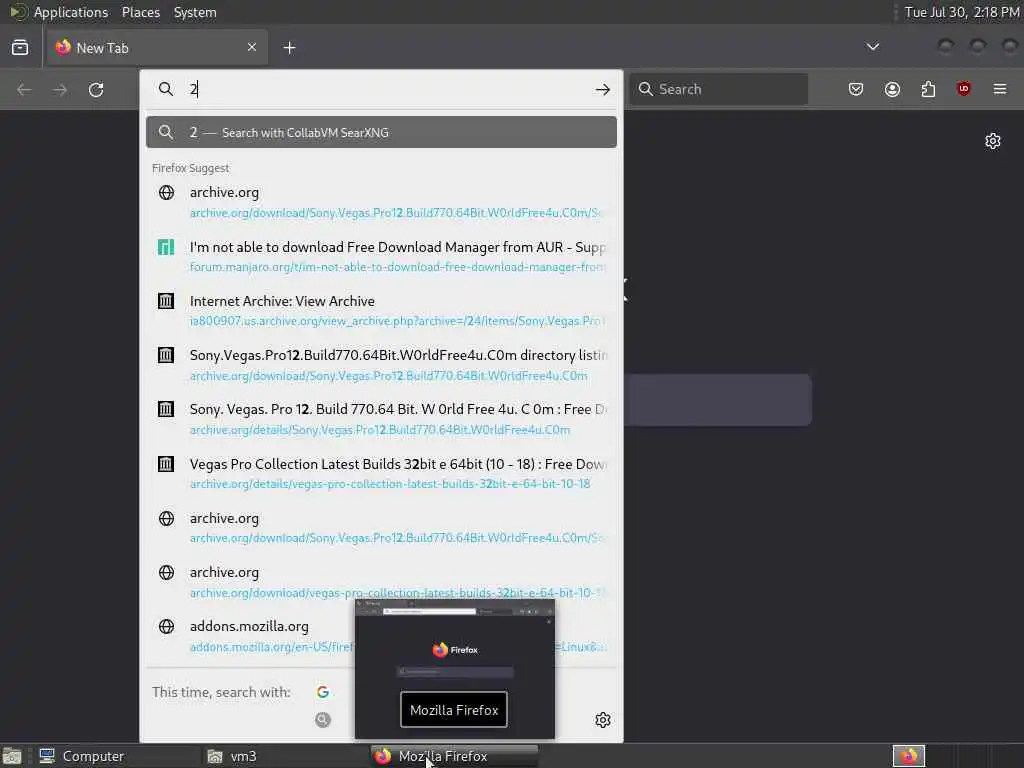Open archive.org vegas-pro-collection download suggestion
The image size is (1024, 768).
[381, 581]
